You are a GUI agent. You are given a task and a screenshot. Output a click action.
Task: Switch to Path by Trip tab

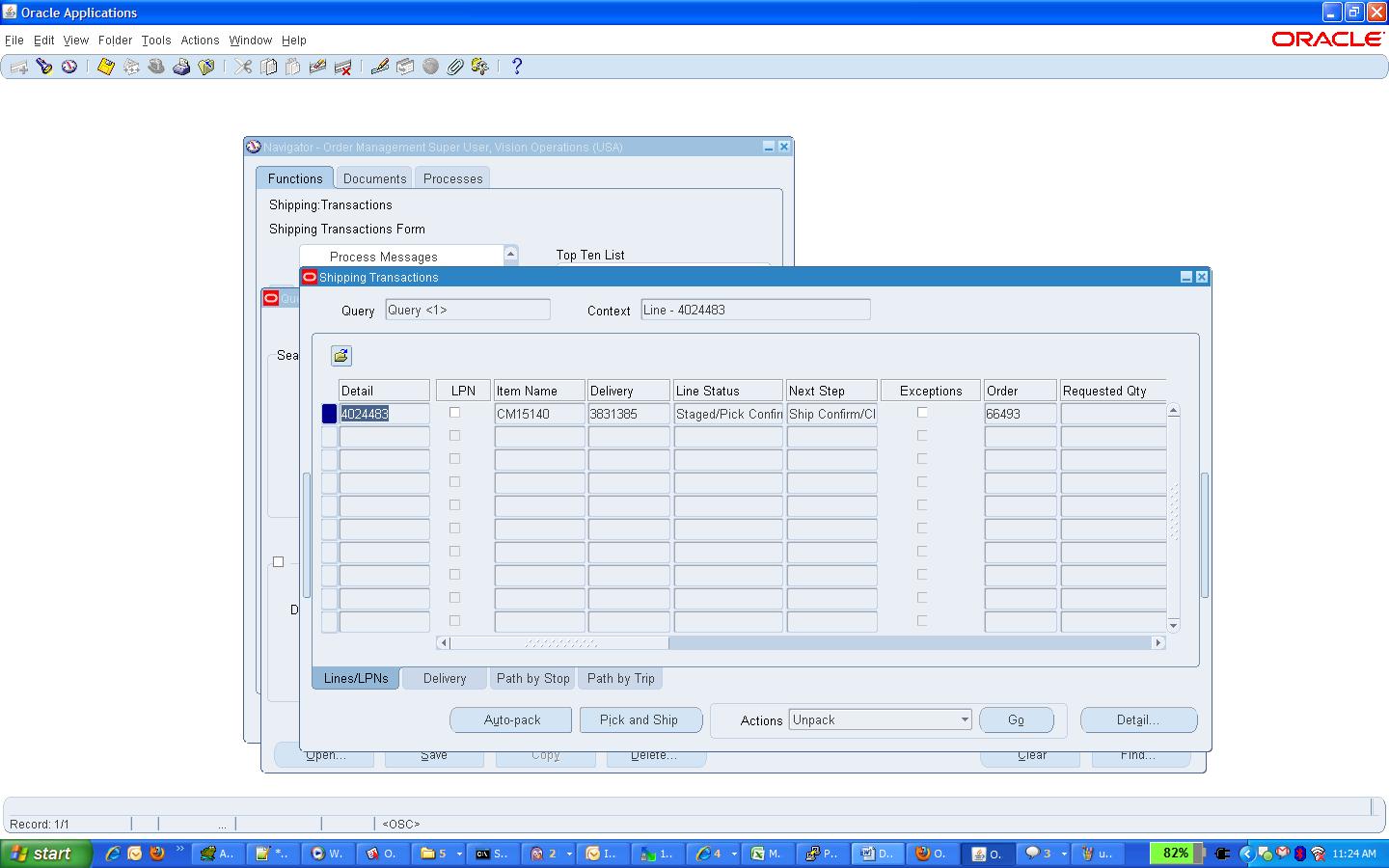[x=620, y=678]
